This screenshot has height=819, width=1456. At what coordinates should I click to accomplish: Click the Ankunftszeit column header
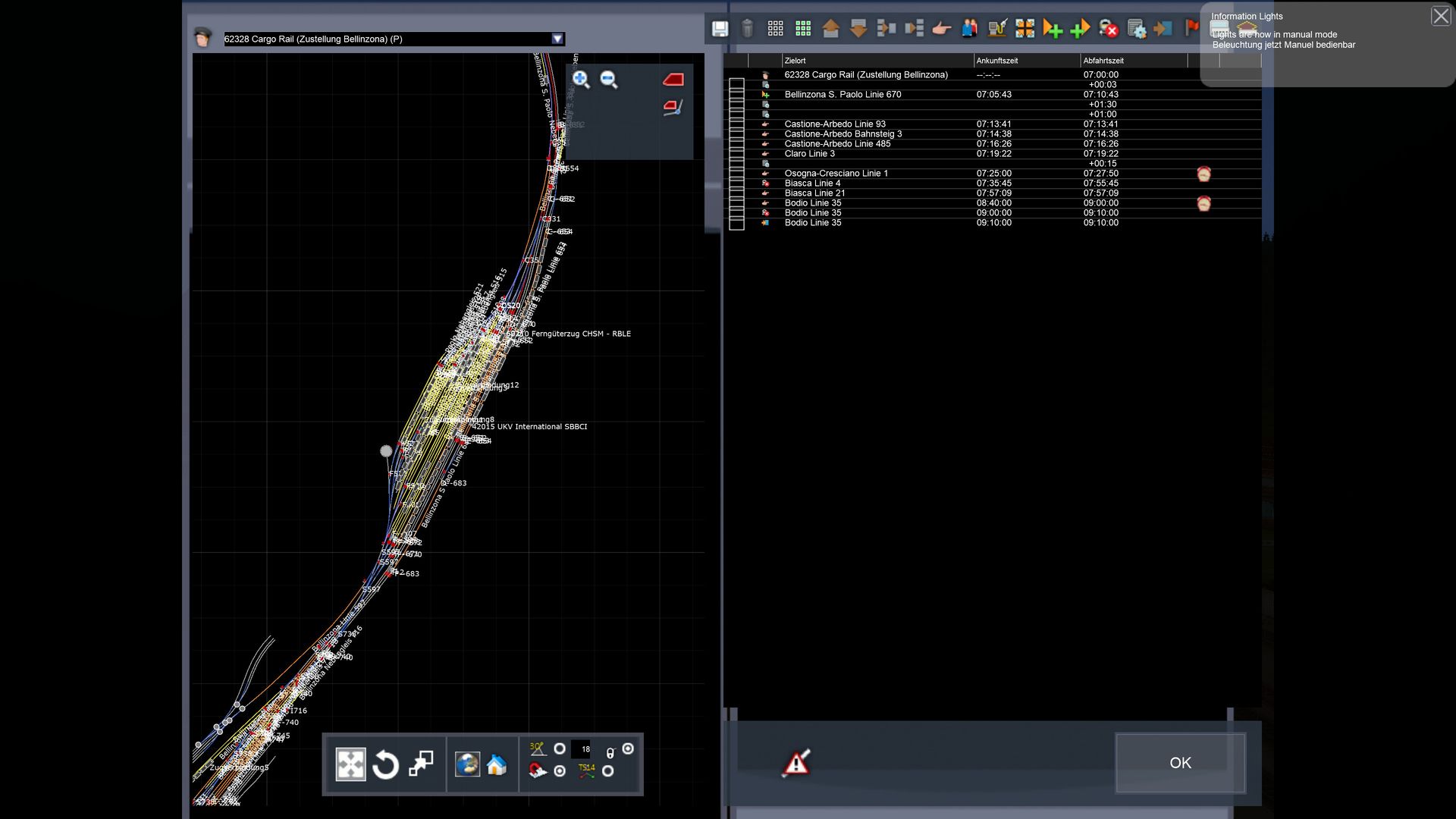click(x=996, y=61)
